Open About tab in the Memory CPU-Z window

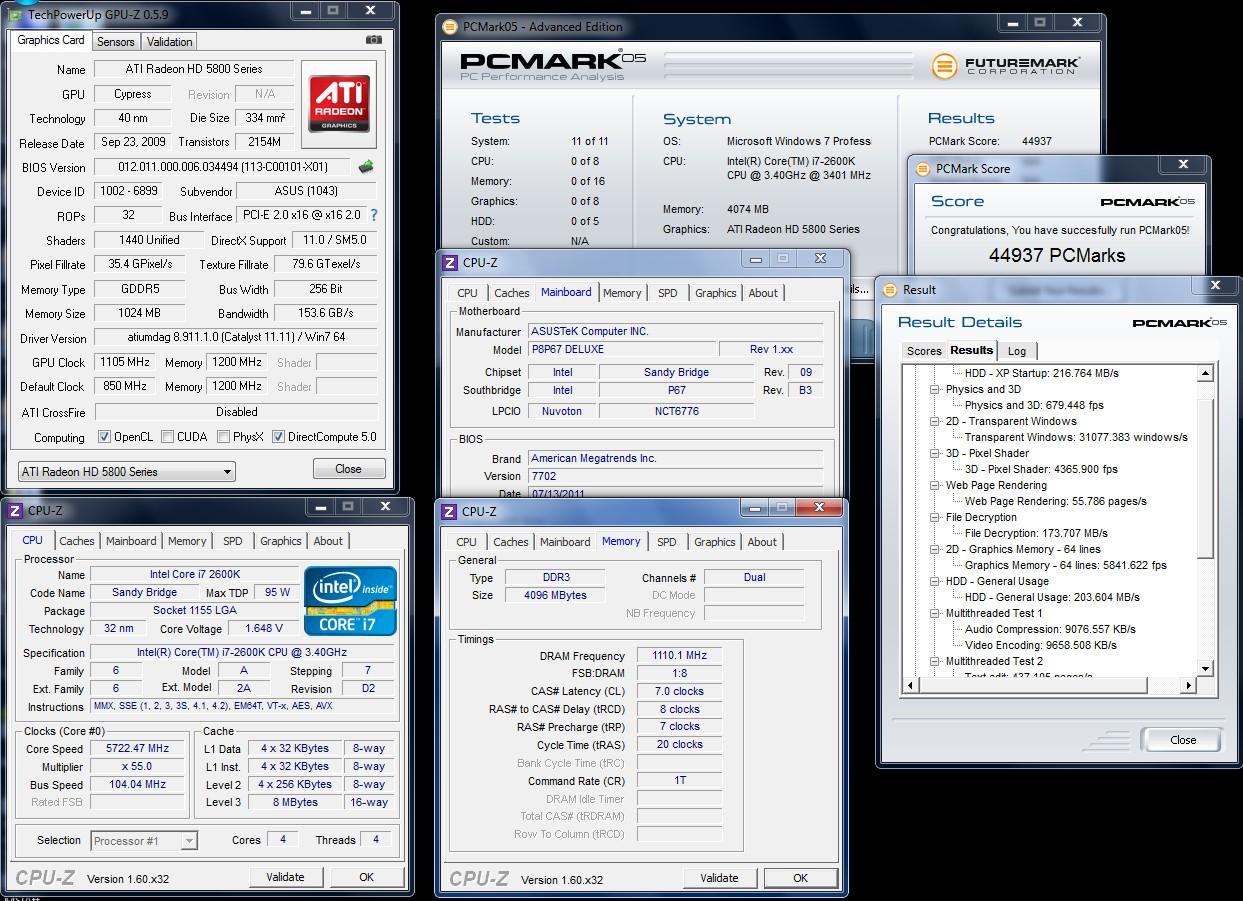(762, 542)
